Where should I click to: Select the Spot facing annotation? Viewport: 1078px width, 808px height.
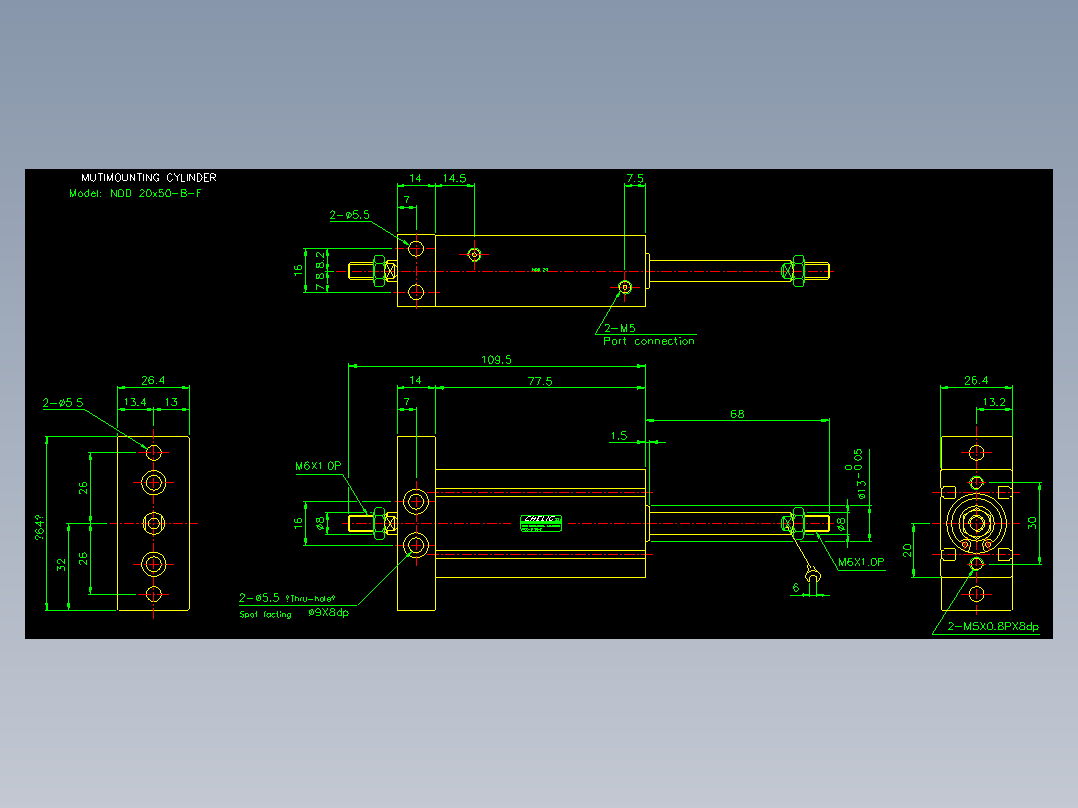tap(265, 615)
